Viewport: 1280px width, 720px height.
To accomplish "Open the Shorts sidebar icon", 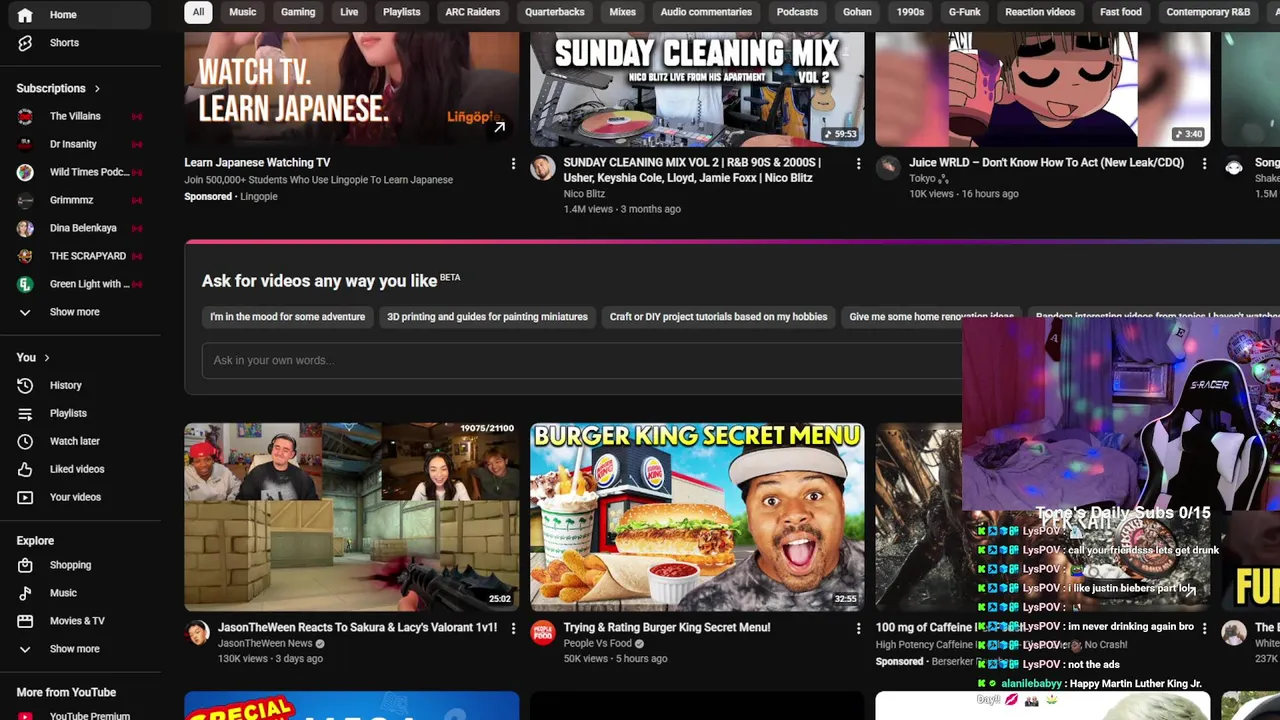I will [25, 43].
